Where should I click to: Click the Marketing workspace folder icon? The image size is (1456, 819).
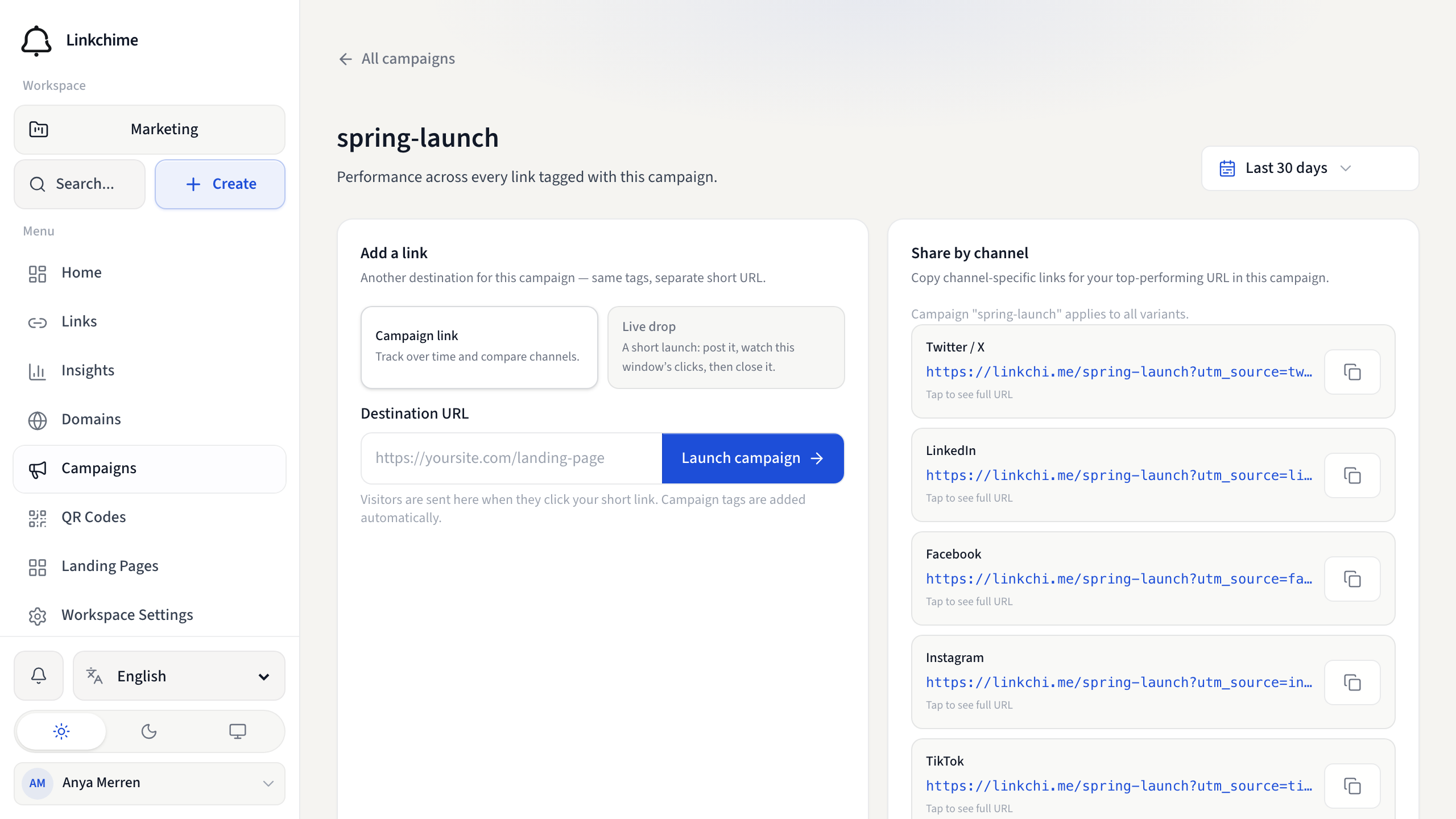tap(39, 130)
